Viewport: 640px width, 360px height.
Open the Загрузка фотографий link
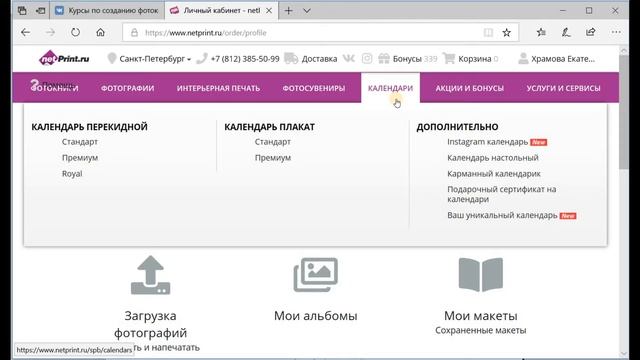coord(151,324)
